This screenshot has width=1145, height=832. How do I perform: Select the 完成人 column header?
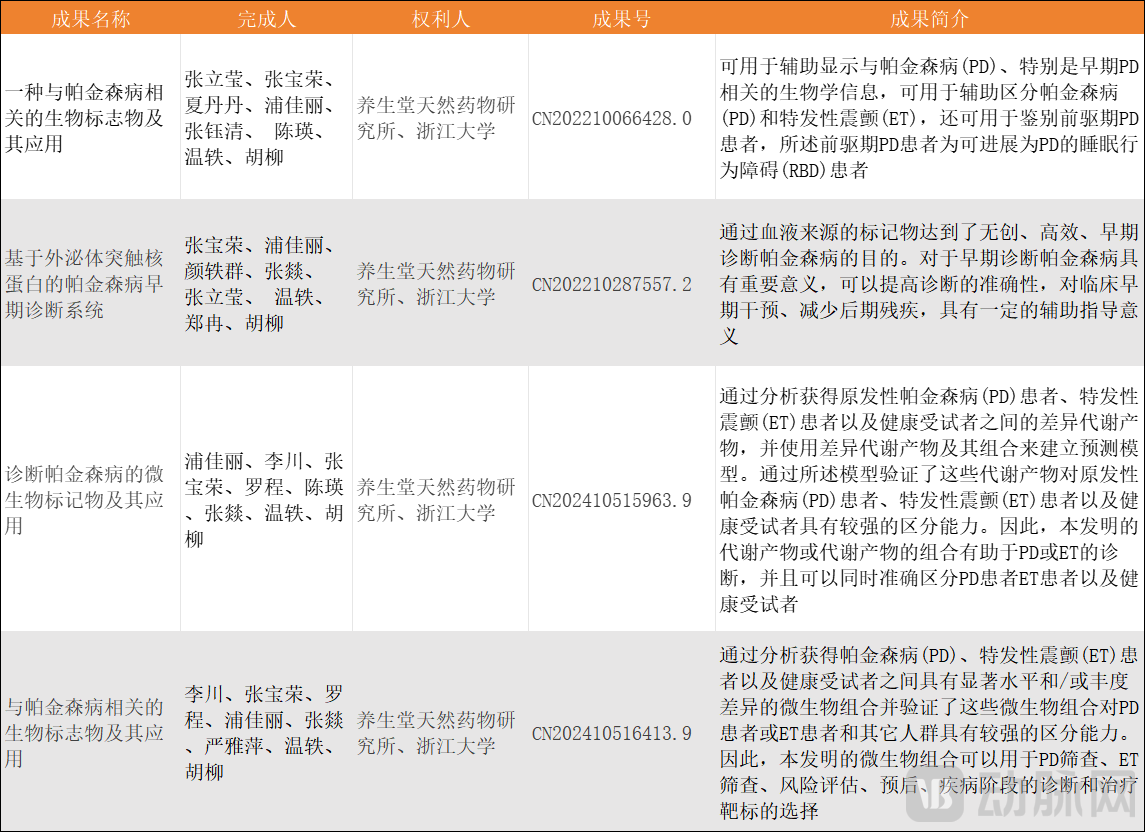point(266,19)
